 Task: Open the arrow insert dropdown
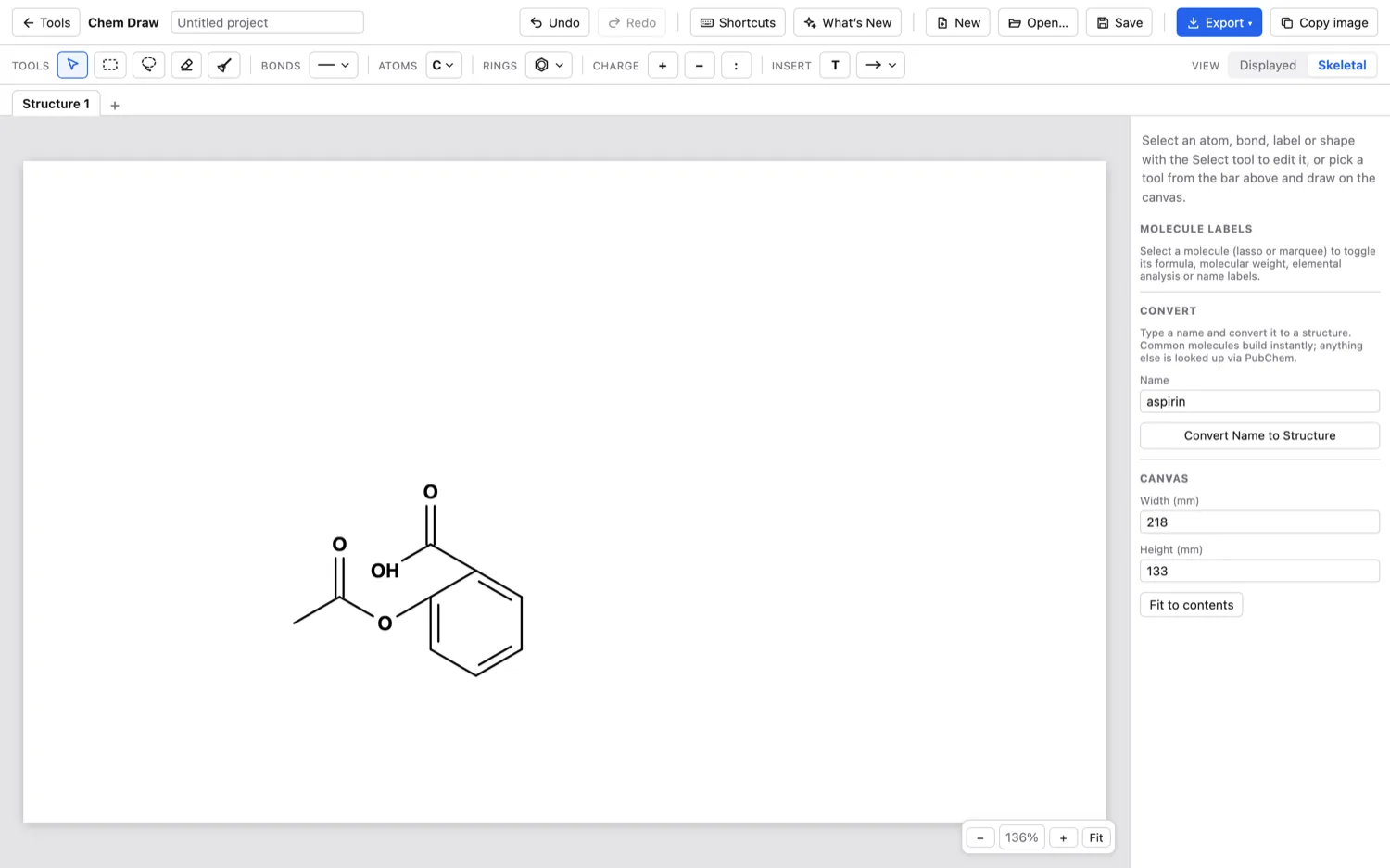tap(880, 65)
